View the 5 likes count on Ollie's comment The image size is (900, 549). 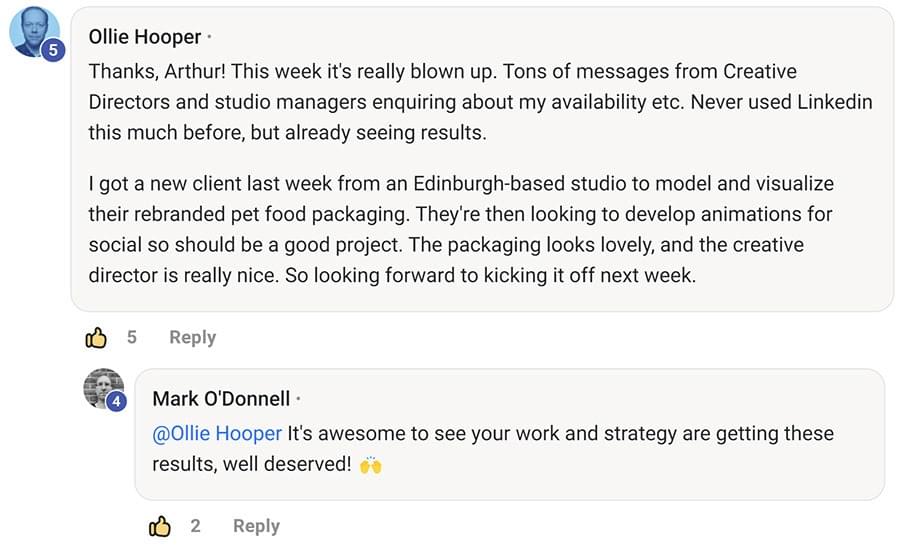pos(132,337)
